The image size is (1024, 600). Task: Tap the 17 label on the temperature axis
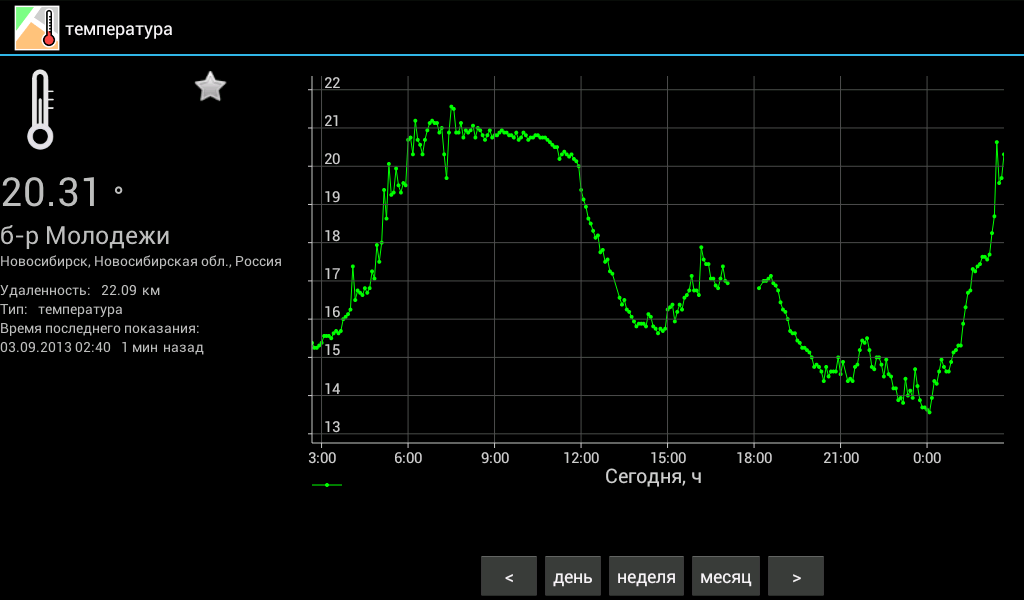coord(332,274)
